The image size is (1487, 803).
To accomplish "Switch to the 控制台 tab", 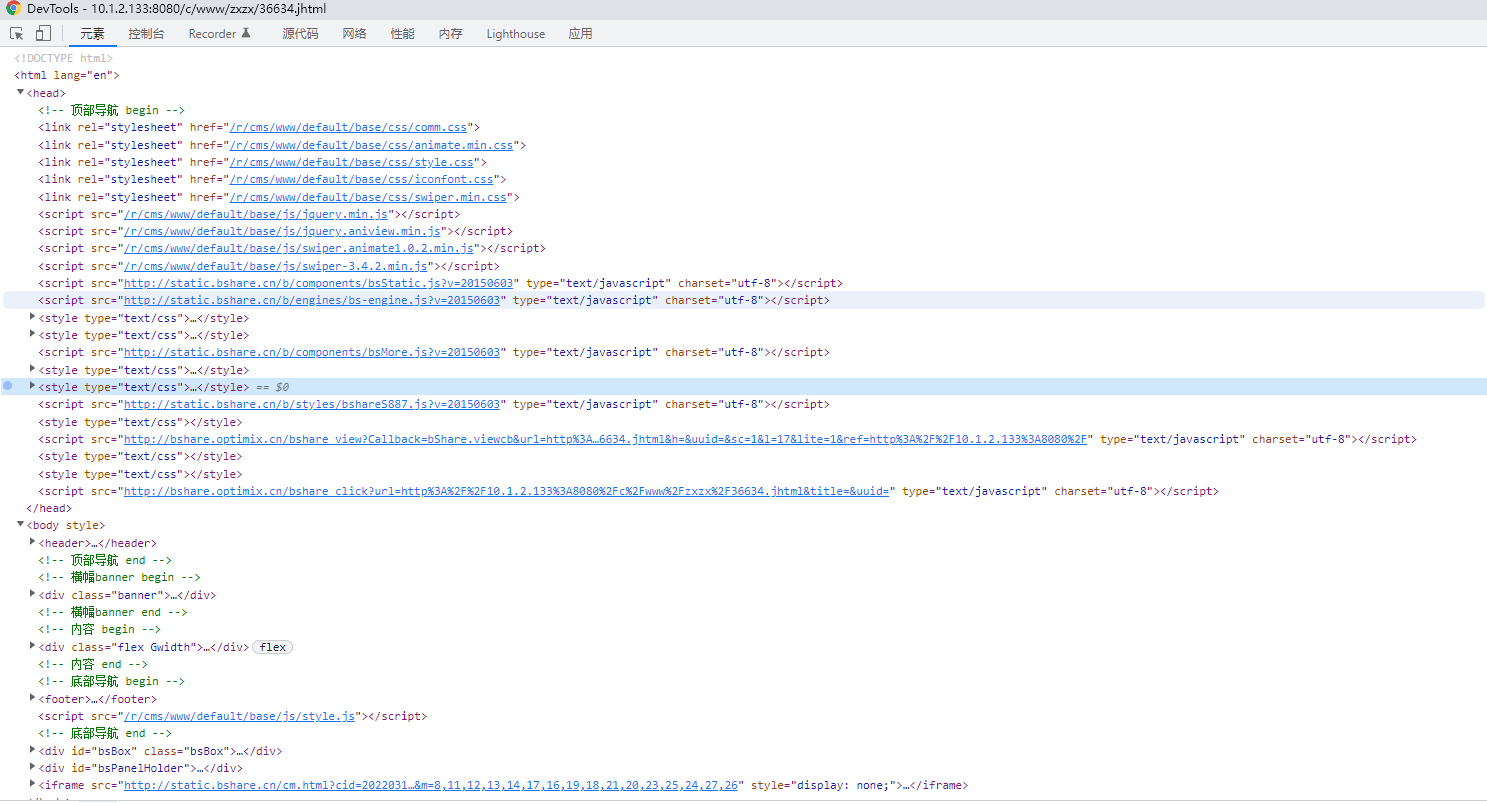I will coord(146,33).
